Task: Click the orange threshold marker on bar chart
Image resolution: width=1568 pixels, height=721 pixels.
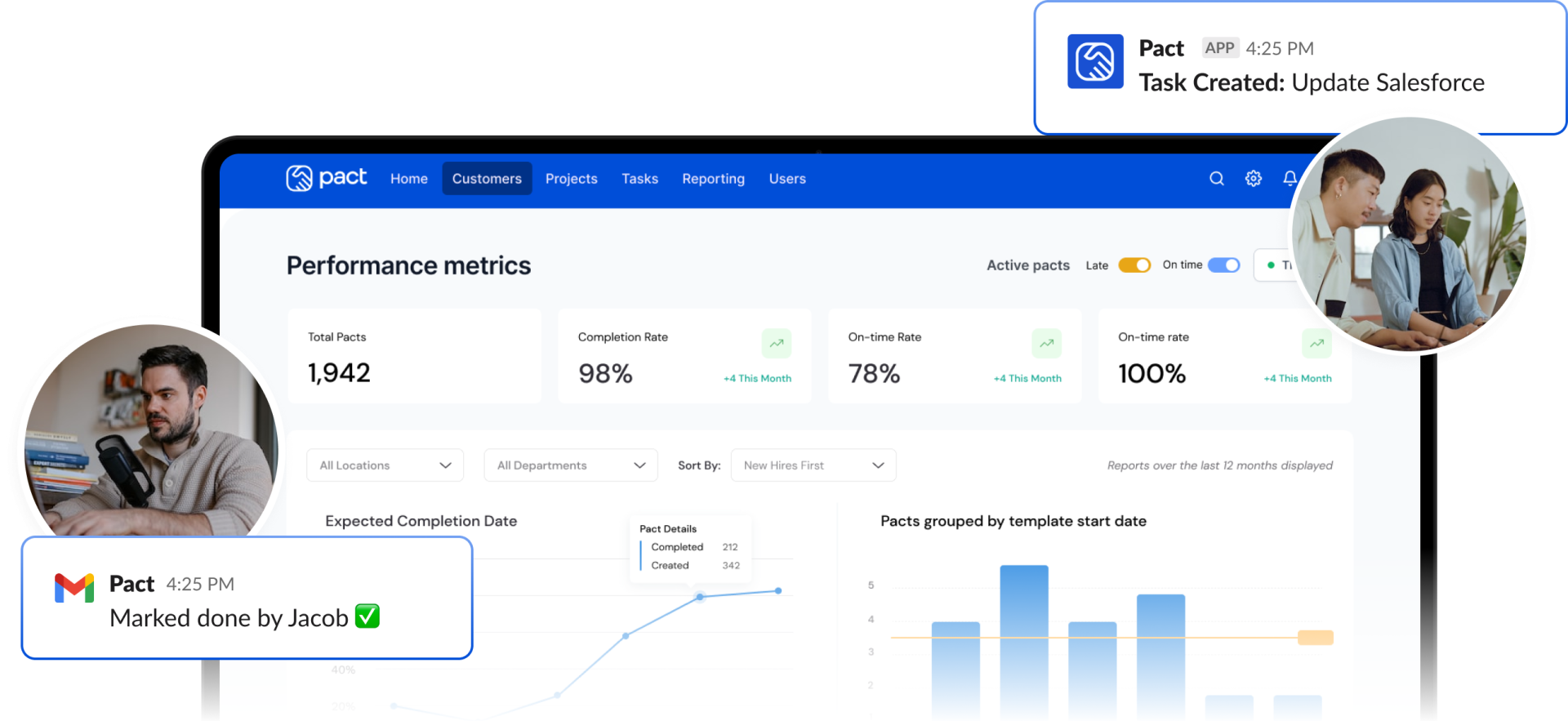Action: click(1315, 638)
